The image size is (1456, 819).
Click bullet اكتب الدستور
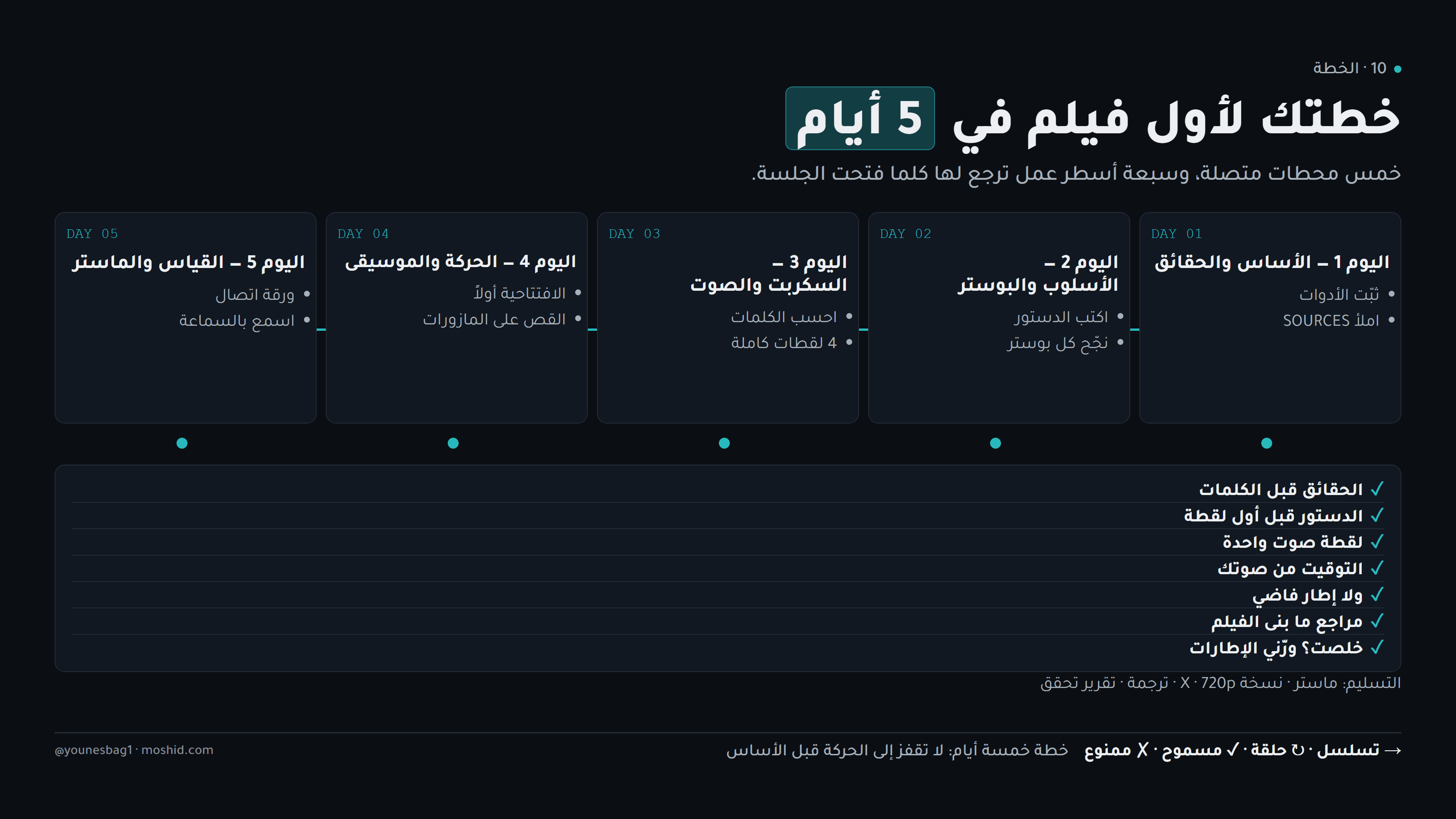1061,317
